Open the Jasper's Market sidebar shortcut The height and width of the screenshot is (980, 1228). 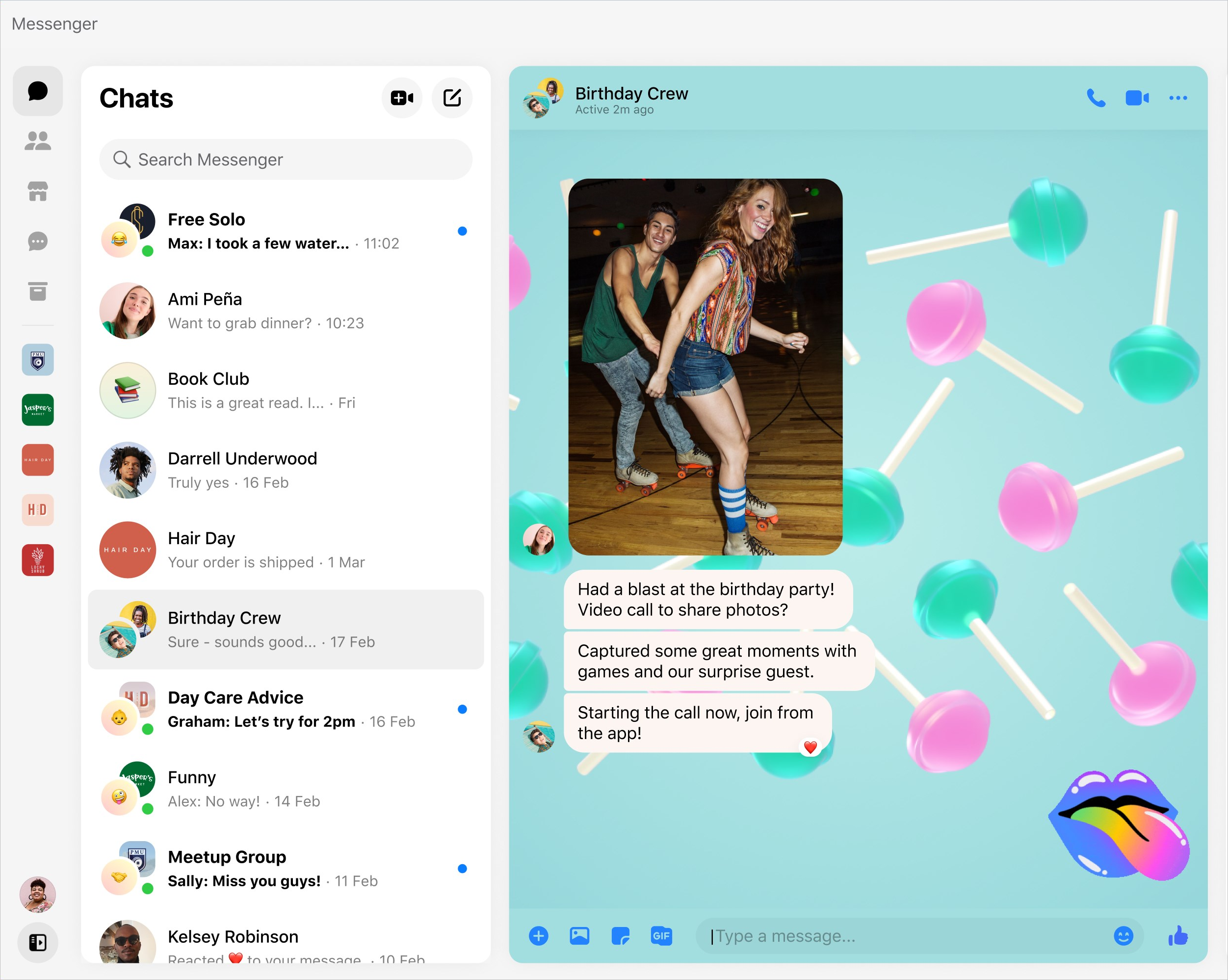(38, 410)
